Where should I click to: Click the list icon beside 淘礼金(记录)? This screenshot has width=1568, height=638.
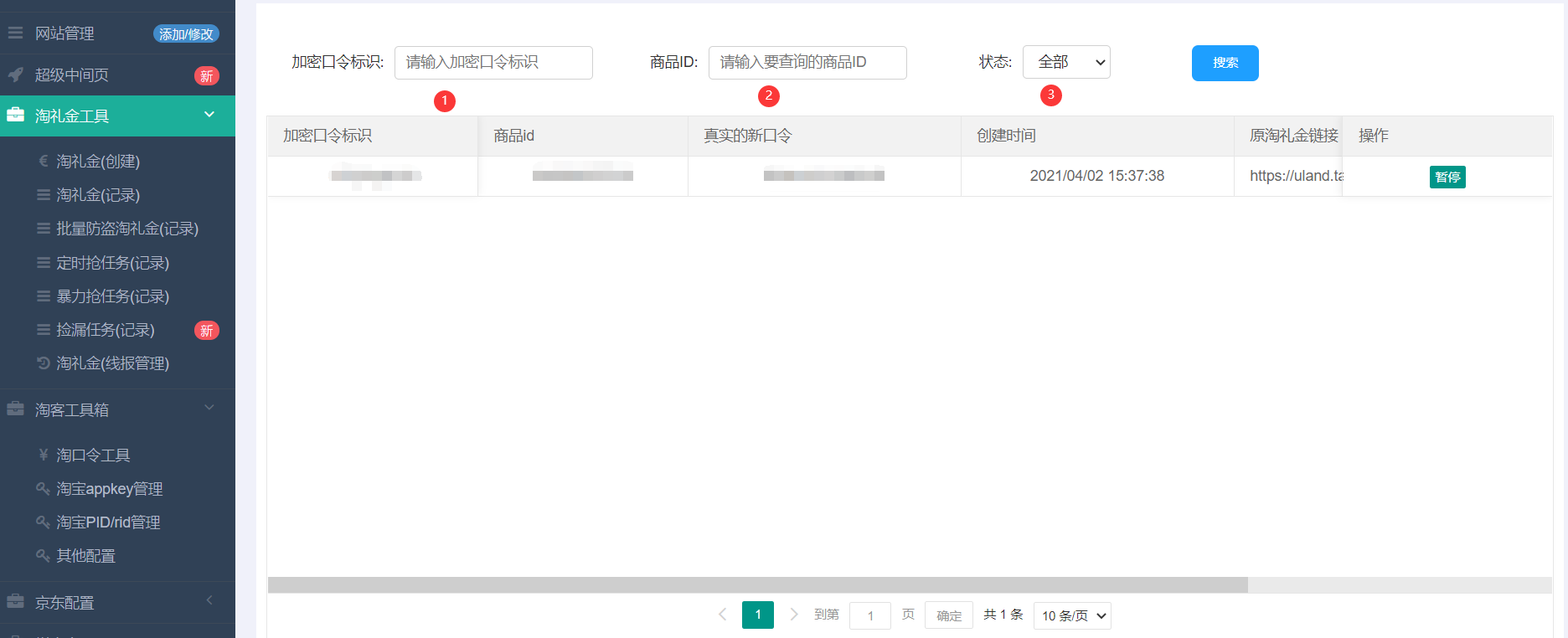[44, 194]
